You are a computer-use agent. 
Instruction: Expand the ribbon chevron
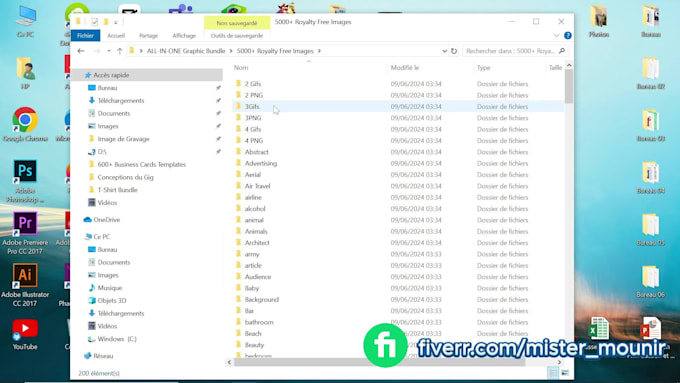(556, 36)
